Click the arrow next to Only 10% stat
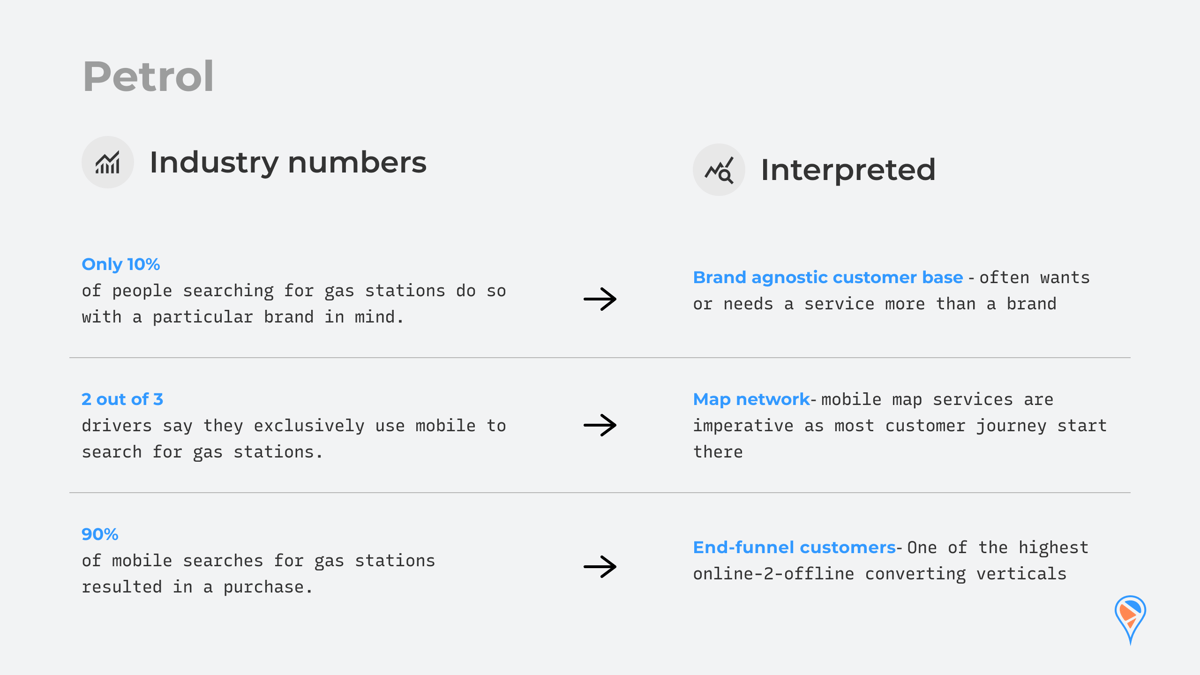This screenshot has height=675, width=1200. [600, 299]
